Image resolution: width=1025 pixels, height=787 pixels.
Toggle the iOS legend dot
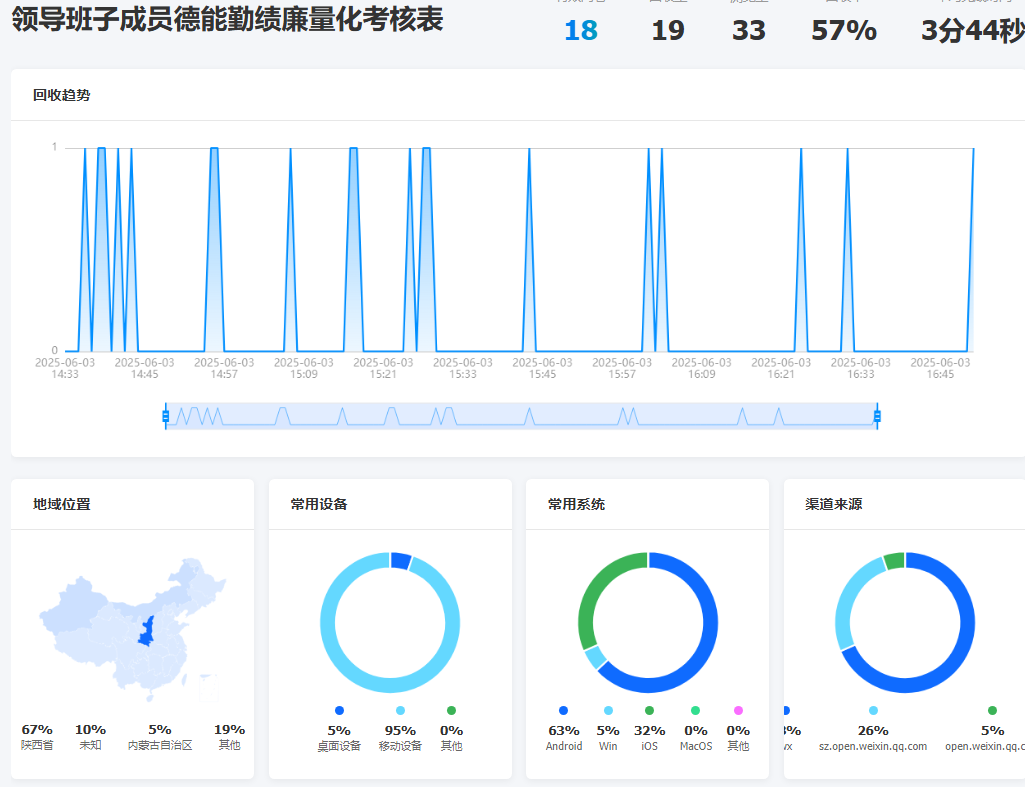649,711
